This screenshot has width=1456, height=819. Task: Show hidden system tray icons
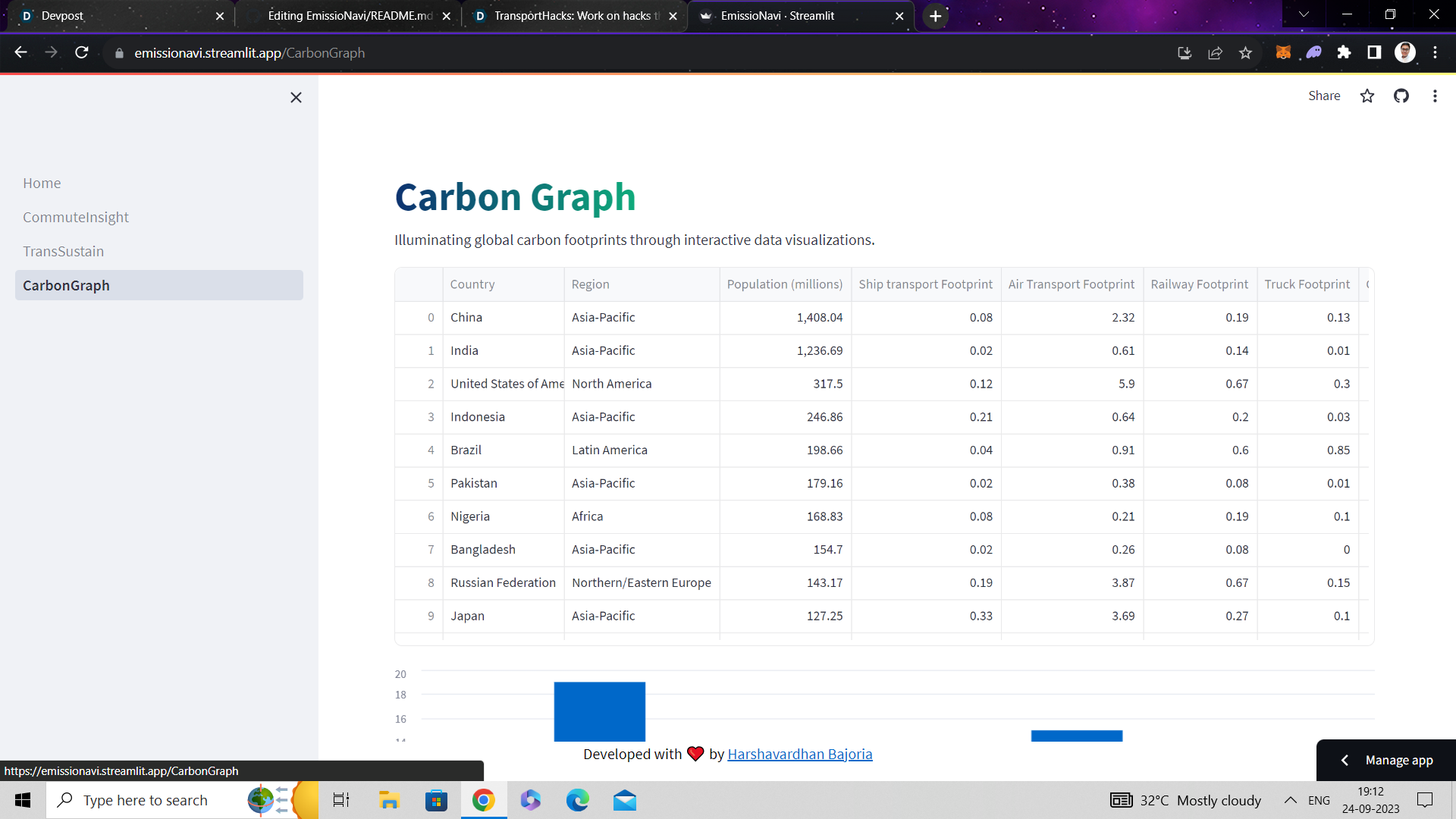pos(1290,800)
